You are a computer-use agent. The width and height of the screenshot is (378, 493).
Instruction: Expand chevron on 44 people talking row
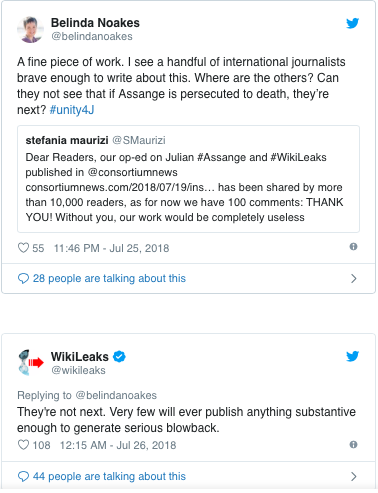[354, 476]
